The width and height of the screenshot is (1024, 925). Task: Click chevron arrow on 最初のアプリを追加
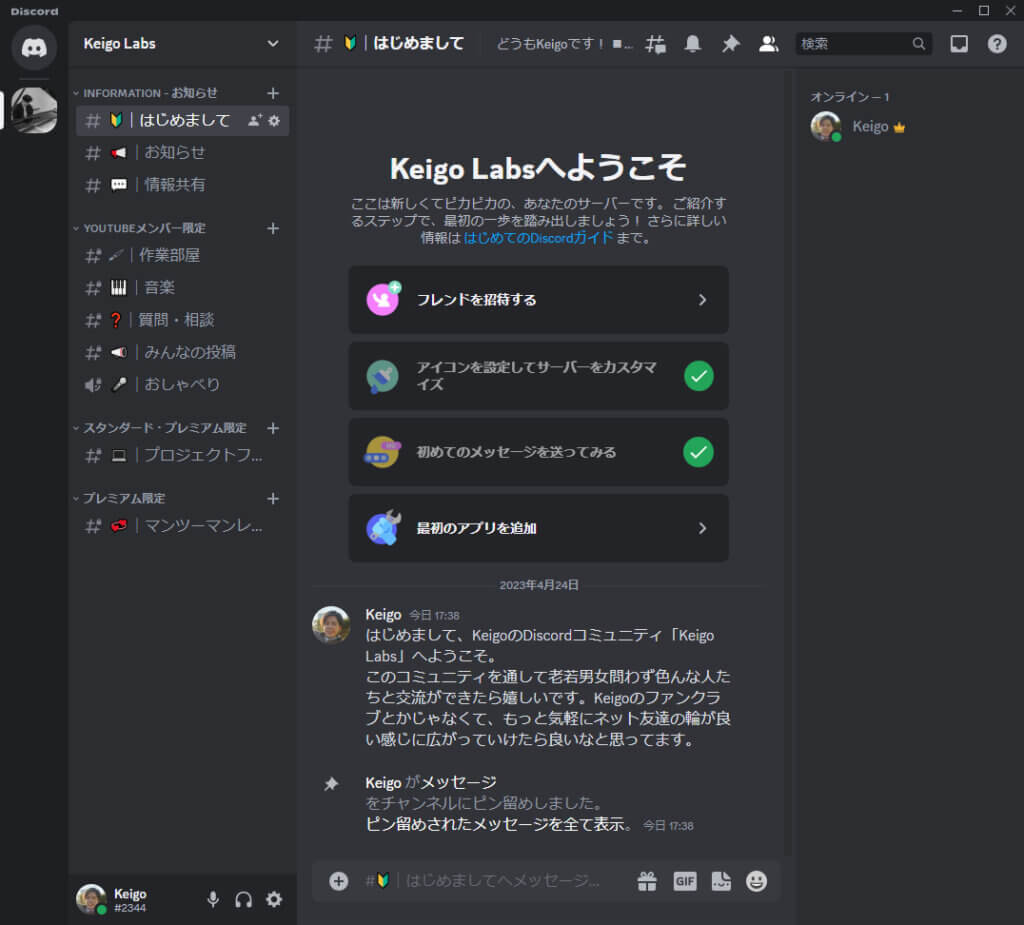(x=702, y=528)
